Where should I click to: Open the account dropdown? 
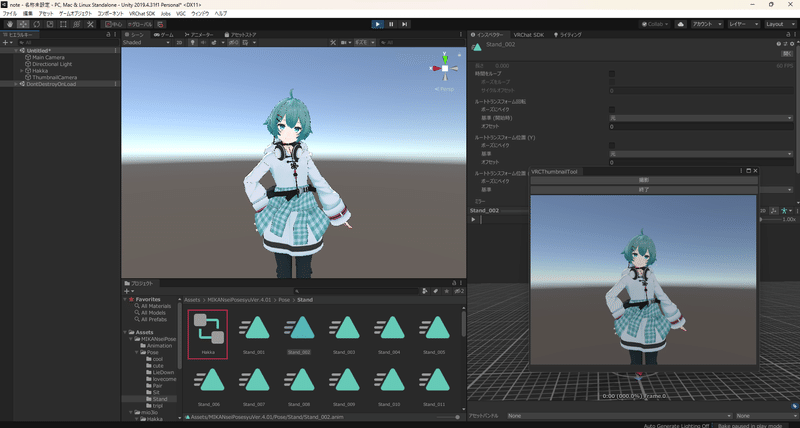point(707,24)
